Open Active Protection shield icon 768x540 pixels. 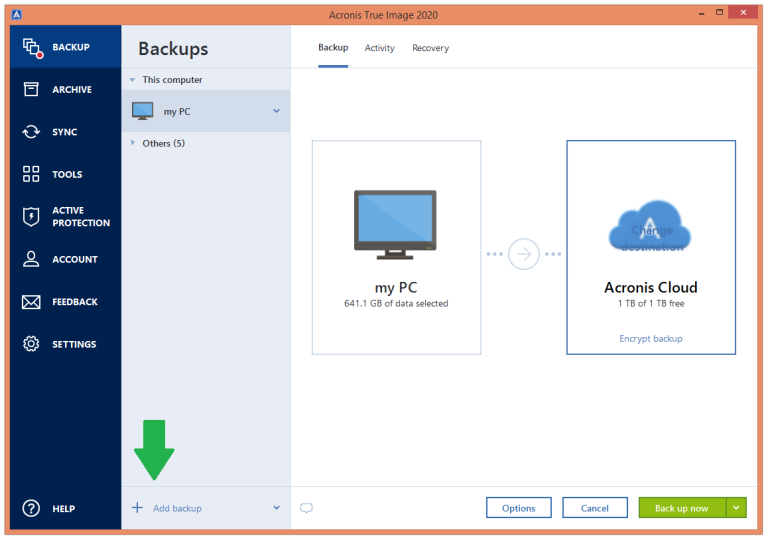(x=32, y=217)
